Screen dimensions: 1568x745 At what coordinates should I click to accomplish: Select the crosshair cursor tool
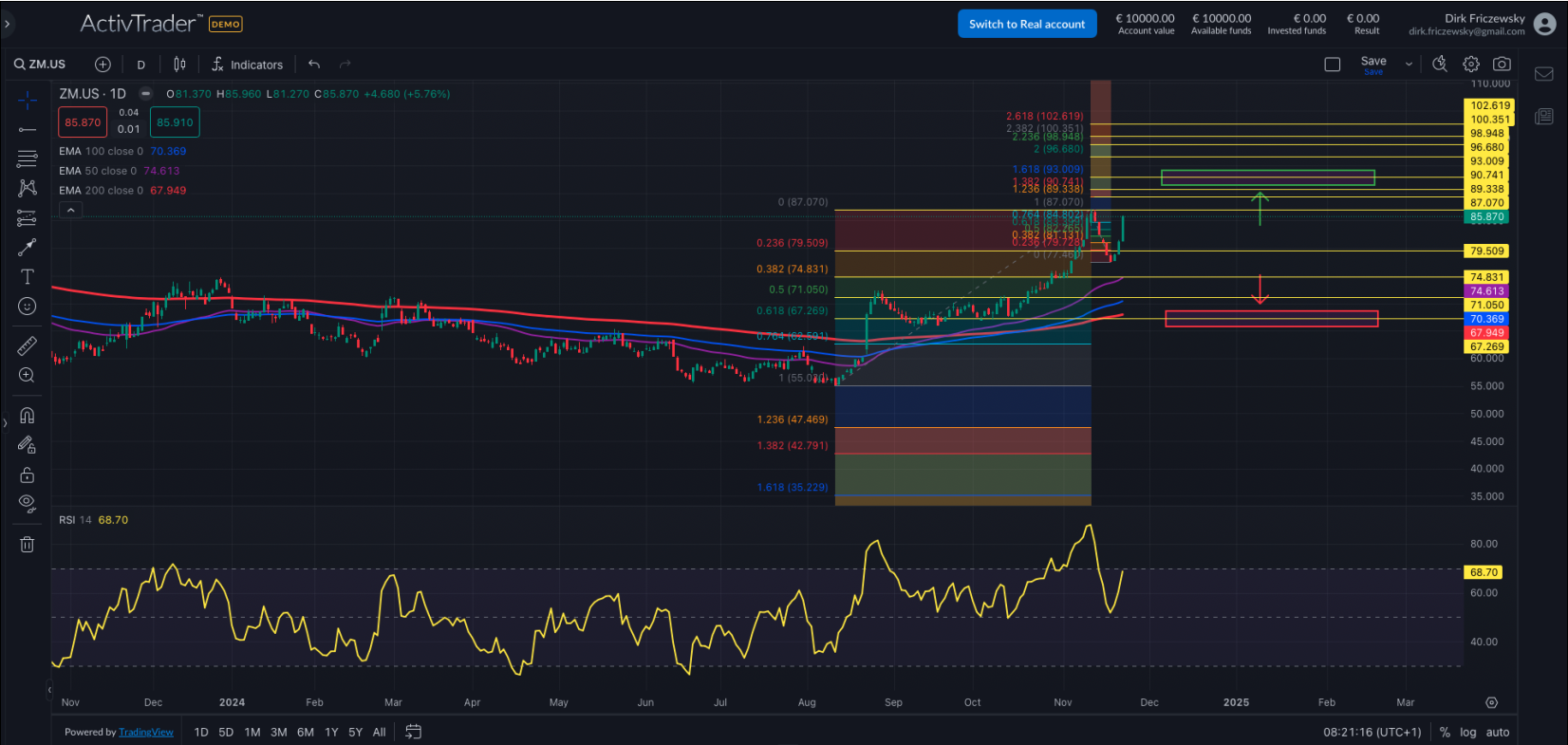tap(27, 100)
